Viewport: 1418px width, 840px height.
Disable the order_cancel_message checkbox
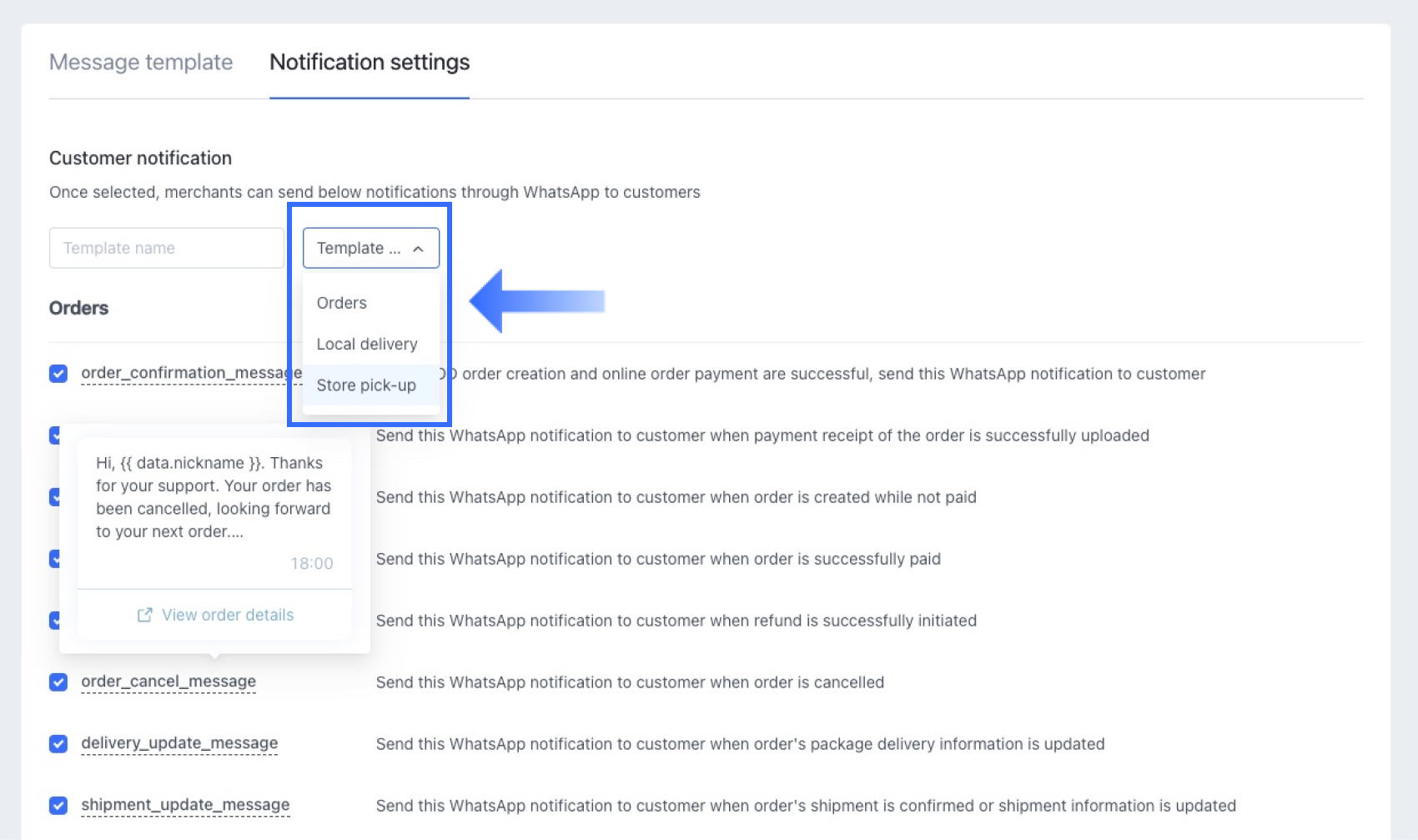(58, 682)
